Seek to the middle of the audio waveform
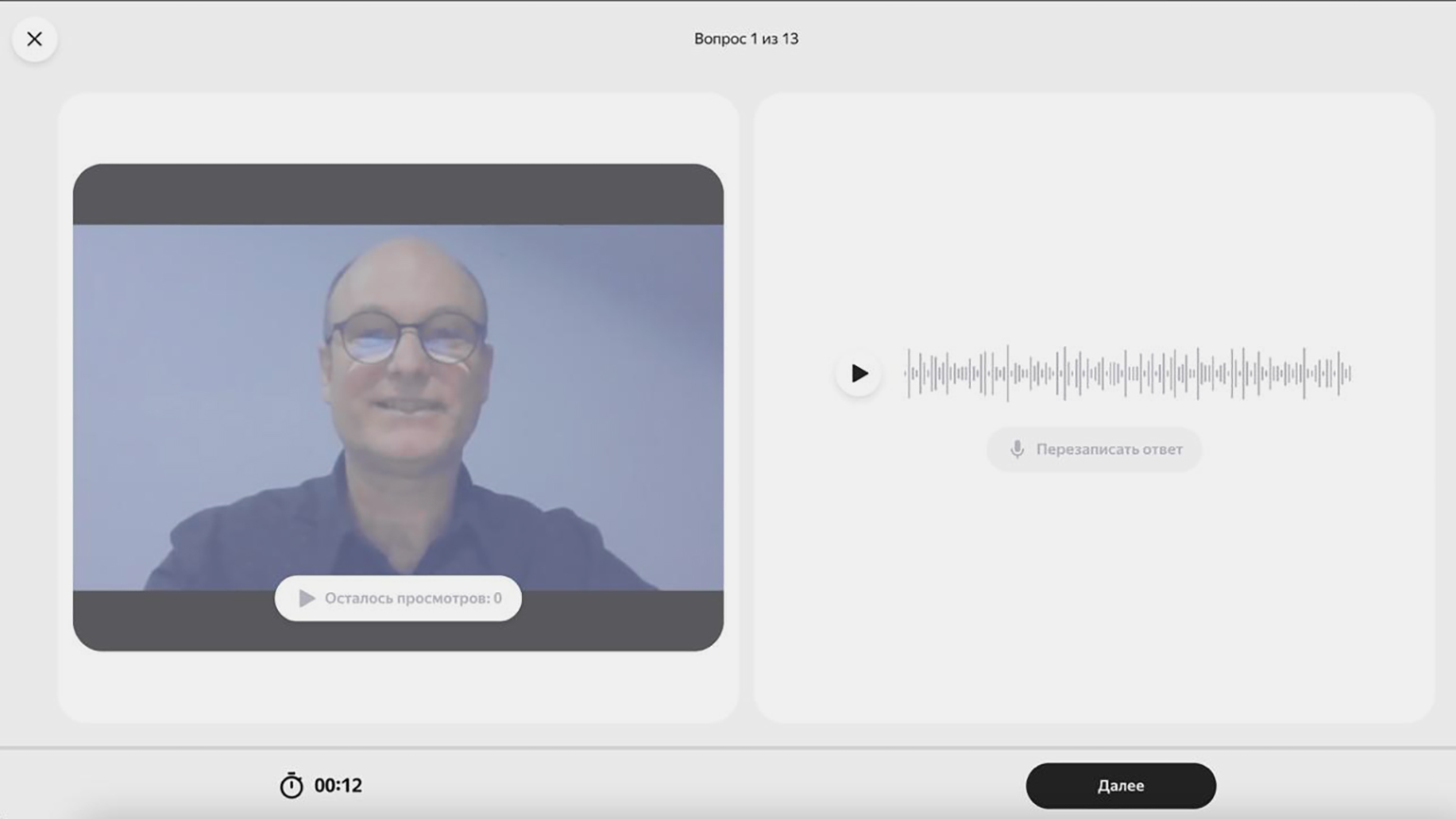 pos(1129,374)
